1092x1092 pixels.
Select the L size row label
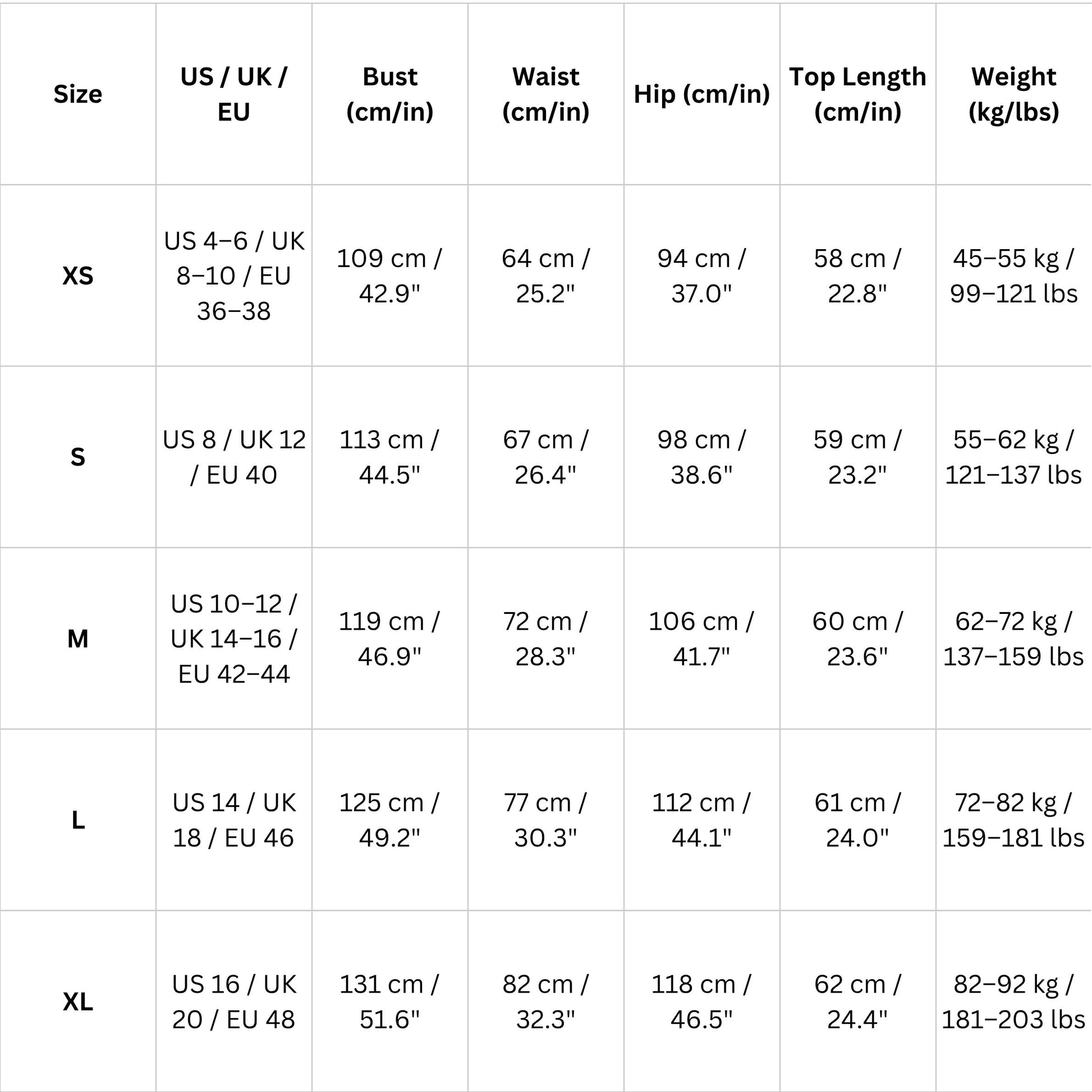78,820
